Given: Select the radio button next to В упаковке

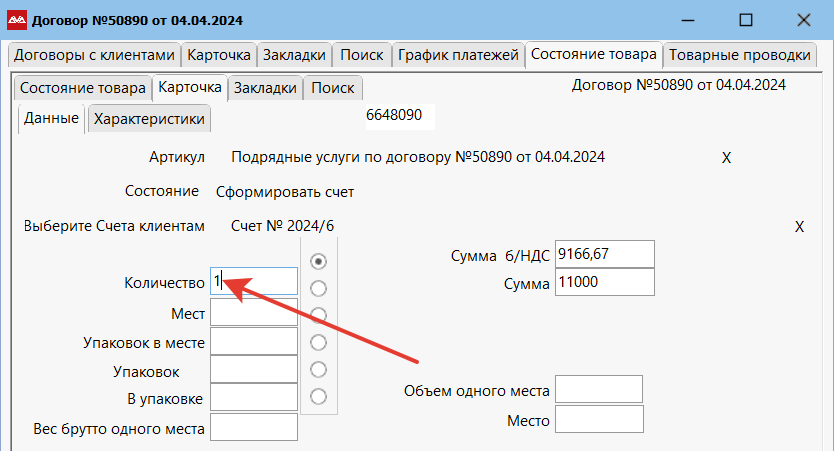Looking at the screenshot, I should 319,396.
